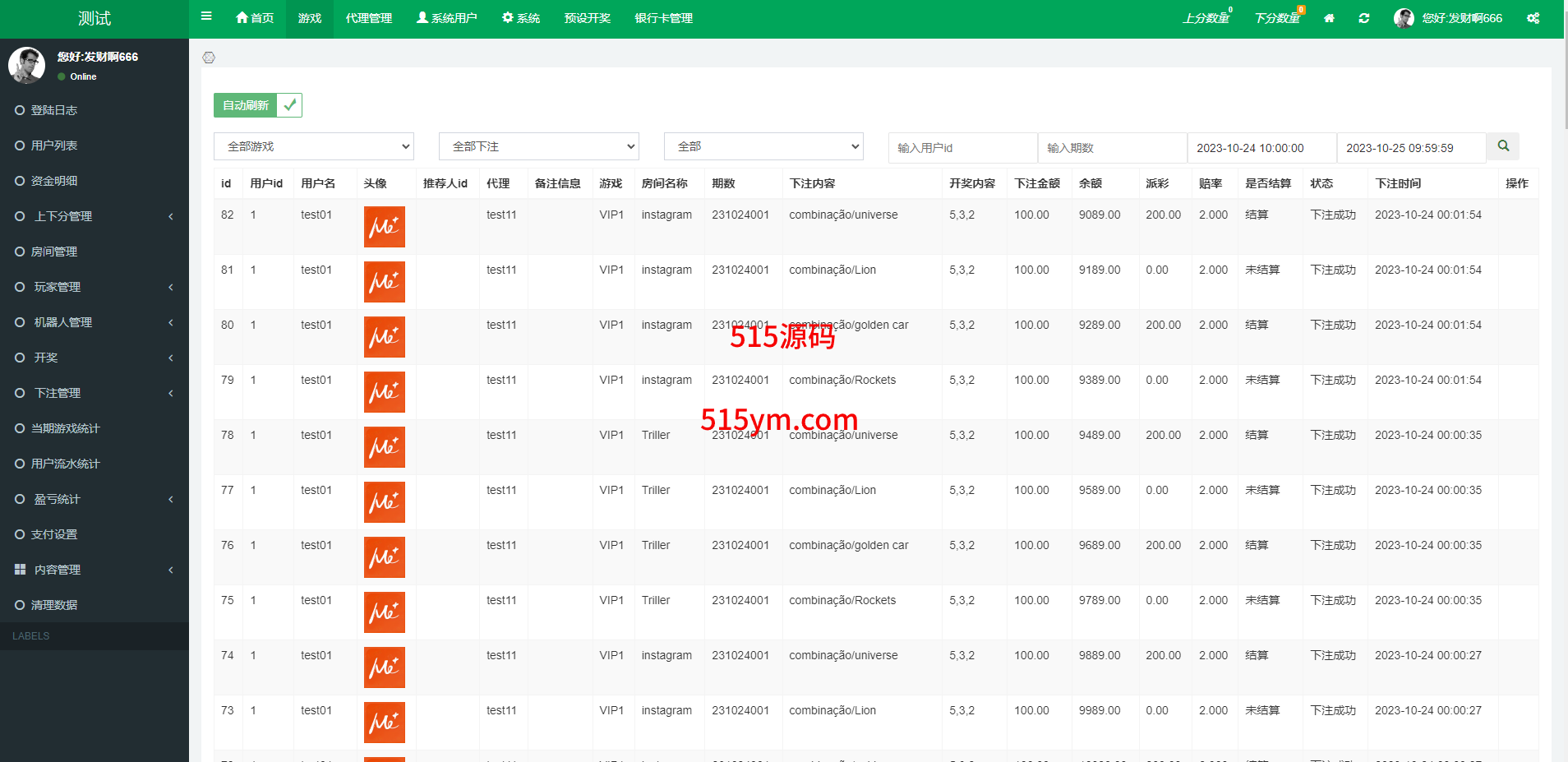Open the 代理管理 top menu
The height and width of the screenshot is (762, 1568).
368,18
